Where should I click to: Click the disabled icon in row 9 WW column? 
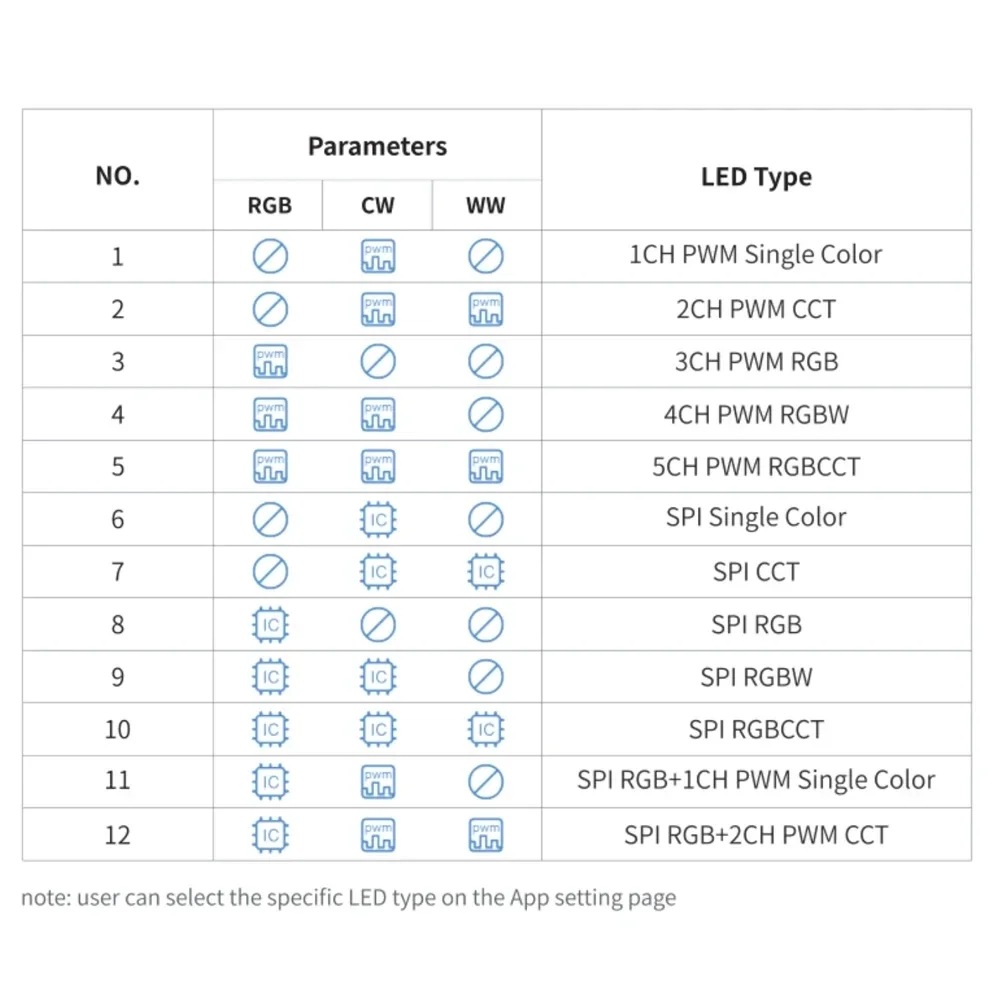[x=486, y=677]
